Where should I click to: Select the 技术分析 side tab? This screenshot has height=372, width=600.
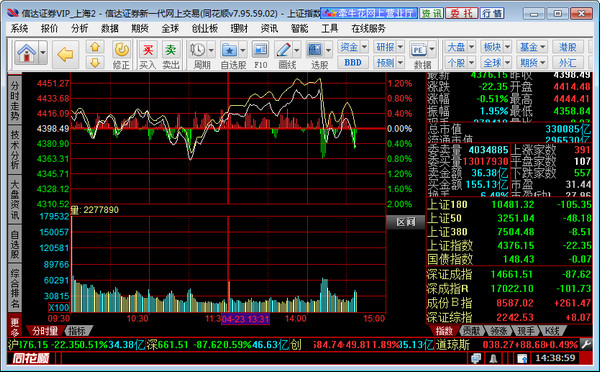(x=15, y=150)
